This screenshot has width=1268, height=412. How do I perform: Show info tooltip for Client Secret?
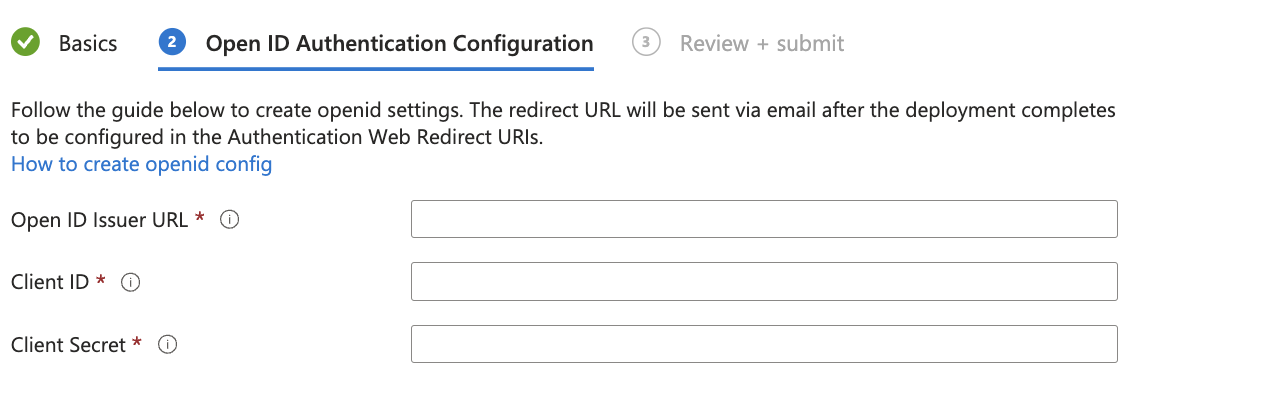[168, 345]
